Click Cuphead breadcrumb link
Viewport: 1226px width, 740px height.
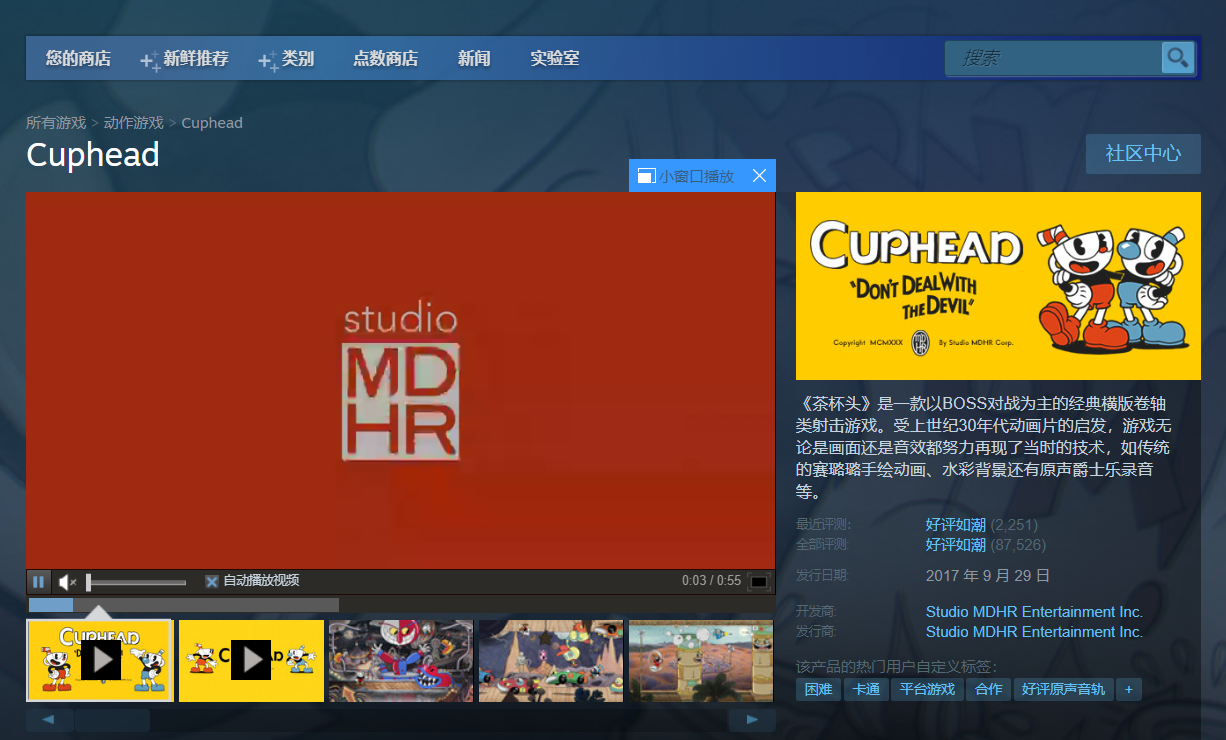[x=212, y=123]
